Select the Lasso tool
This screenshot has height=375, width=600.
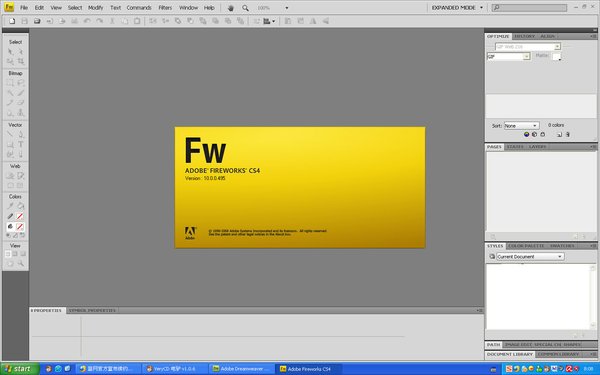click(21, 83)
